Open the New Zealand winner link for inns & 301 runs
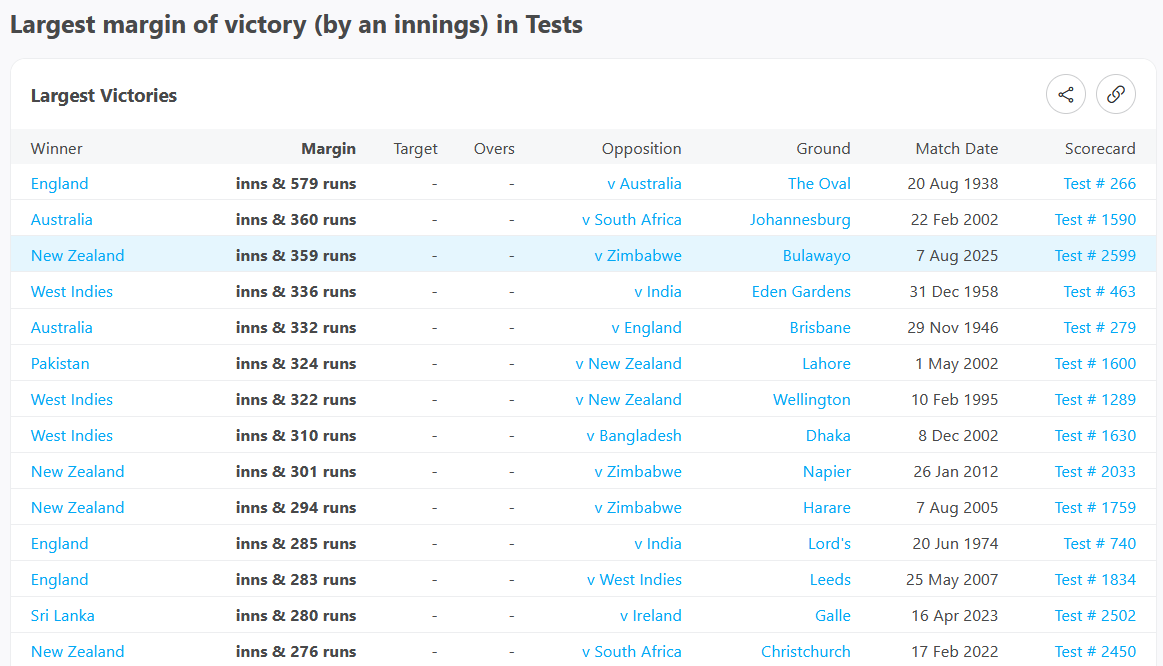 (78, 472)
